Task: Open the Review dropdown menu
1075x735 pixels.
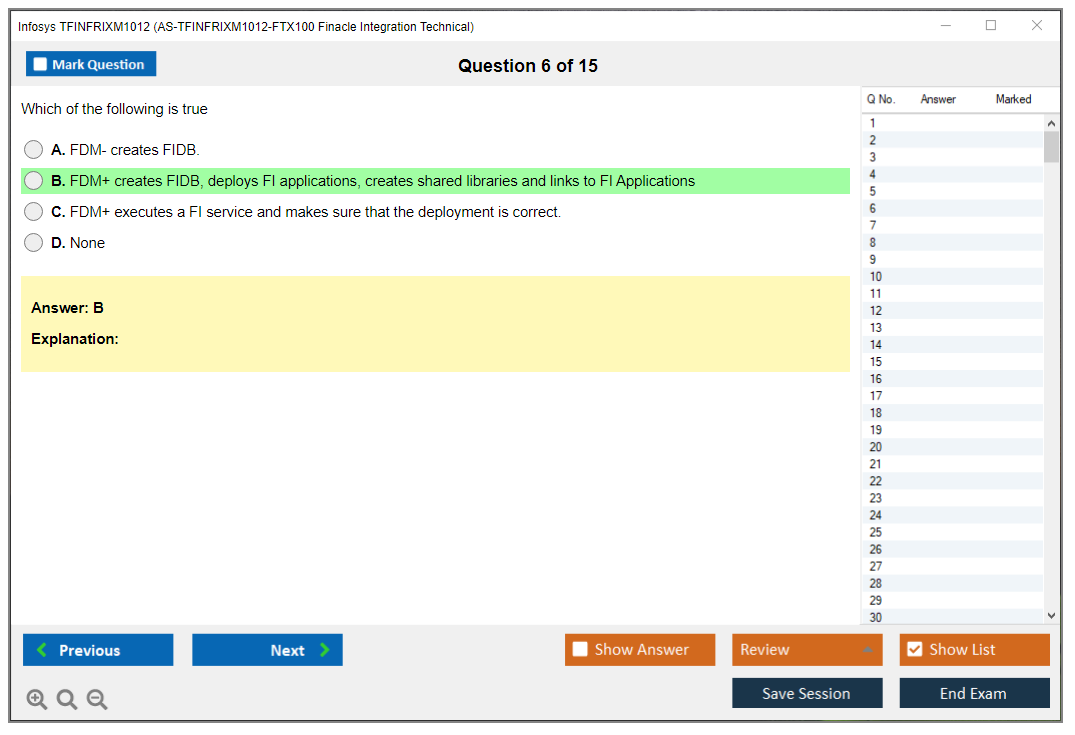Action: click(x=867, y=650)
